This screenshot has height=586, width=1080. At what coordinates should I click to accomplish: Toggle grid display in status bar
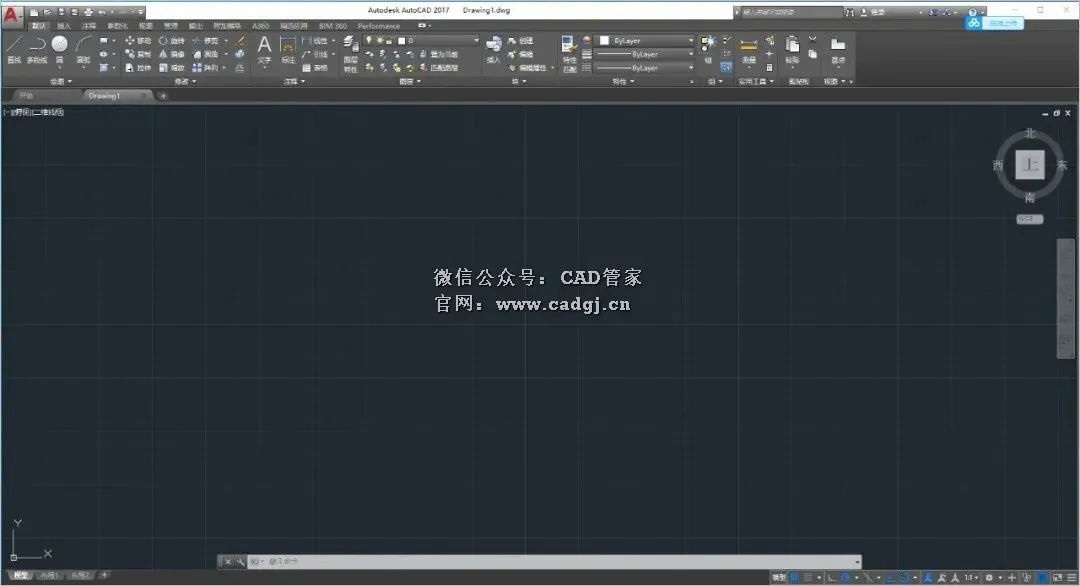795,577
